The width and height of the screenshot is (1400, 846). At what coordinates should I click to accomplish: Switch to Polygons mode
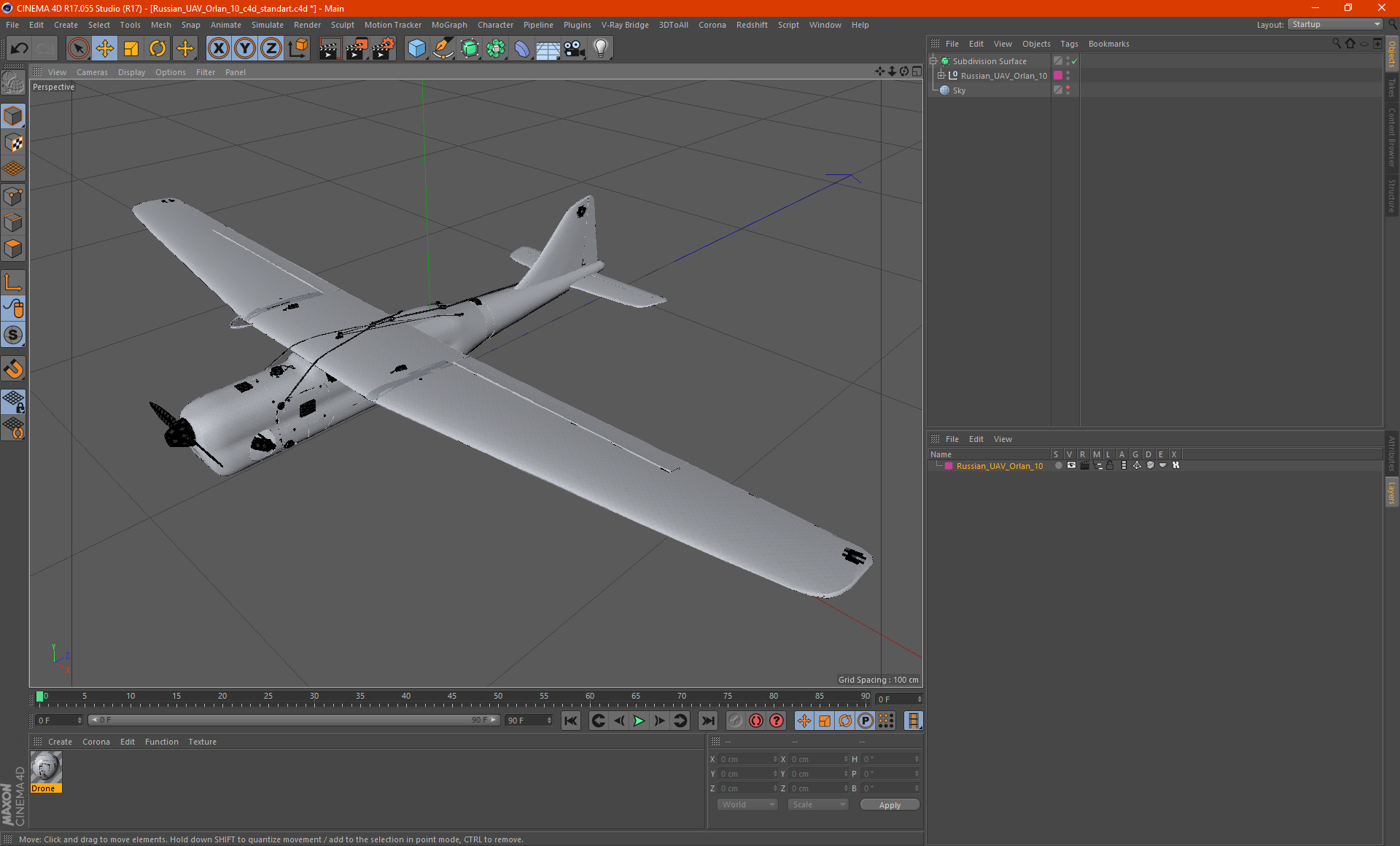click(x=13, y=248)
